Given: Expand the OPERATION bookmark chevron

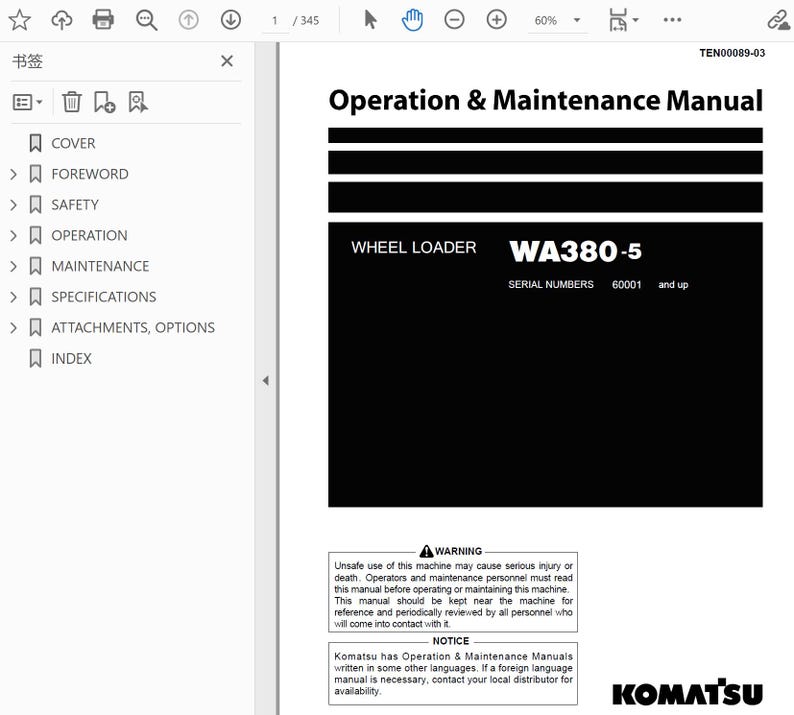Looking at the screenshot, I should pos(14,235).
